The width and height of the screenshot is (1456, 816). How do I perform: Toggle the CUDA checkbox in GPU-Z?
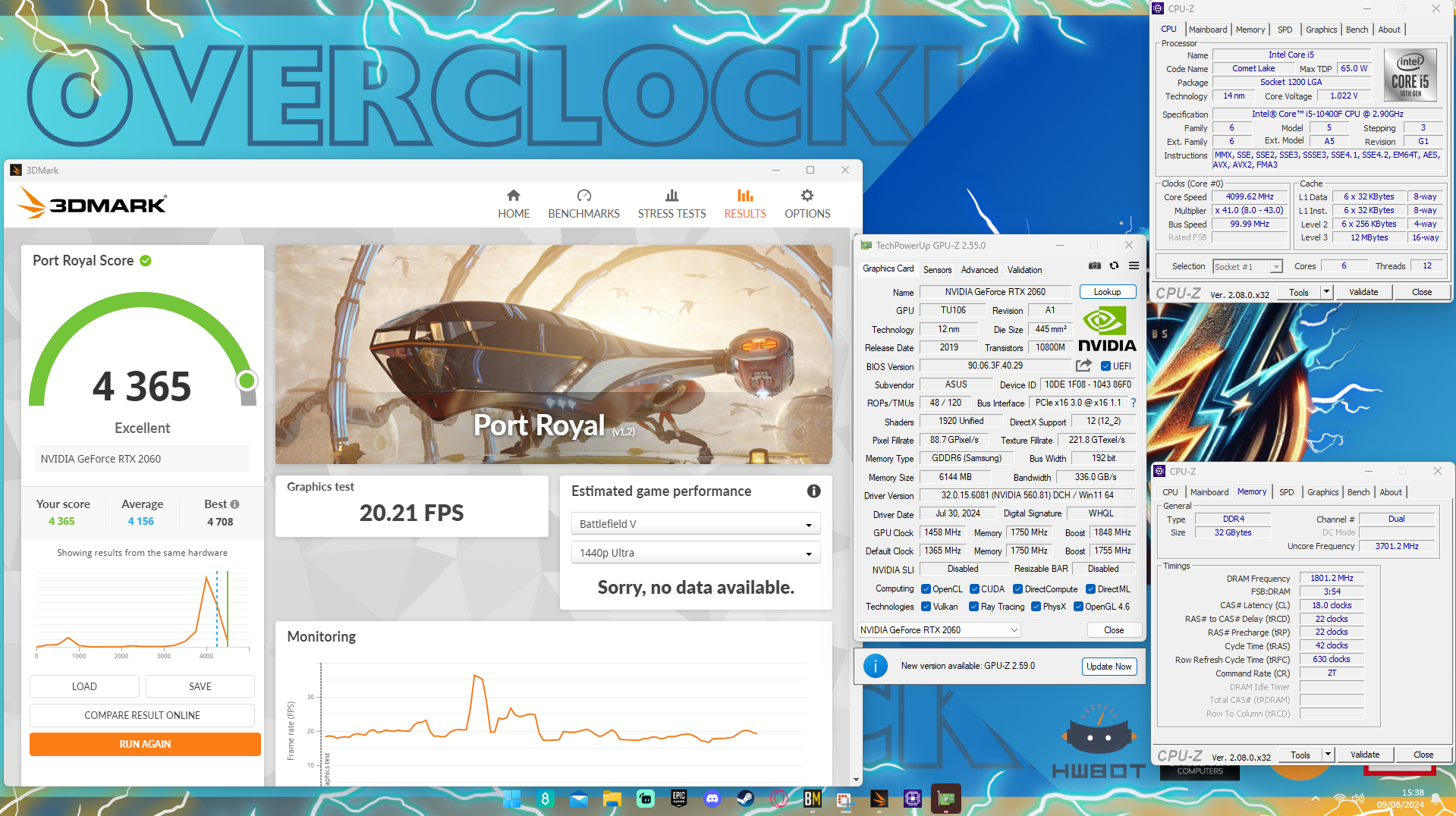tap(974, 589)
